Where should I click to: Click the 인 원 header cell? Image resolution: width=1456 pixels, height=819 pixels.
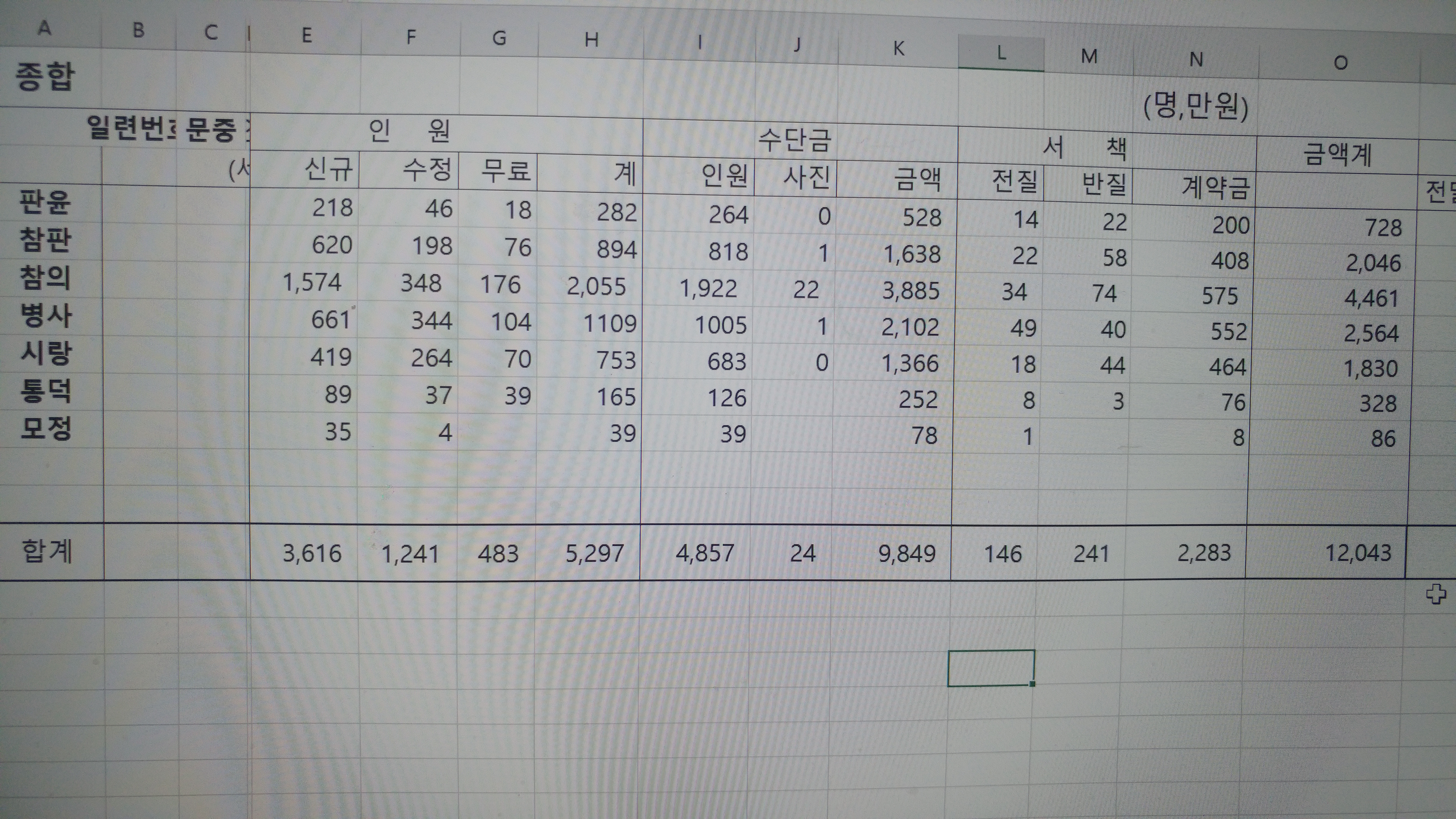pyautogui.click(x=409, y=130)
